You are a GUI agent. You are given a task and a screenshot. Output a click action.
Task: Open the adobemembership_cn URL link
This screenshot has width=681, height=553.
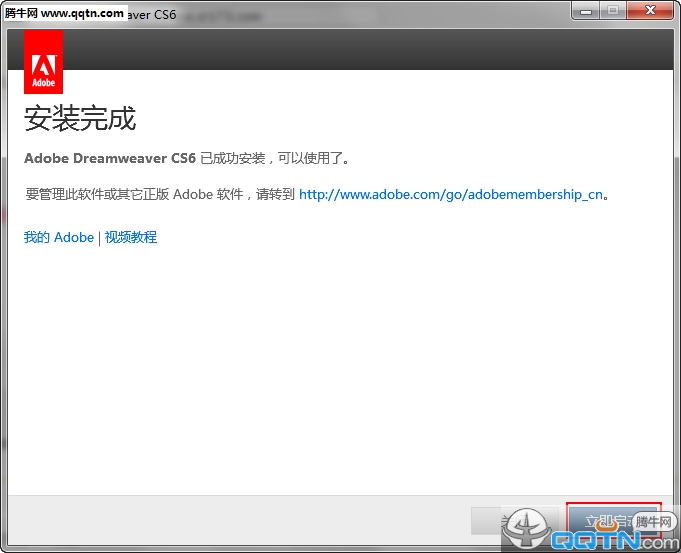pyautogui.click(x=451, y=194)
